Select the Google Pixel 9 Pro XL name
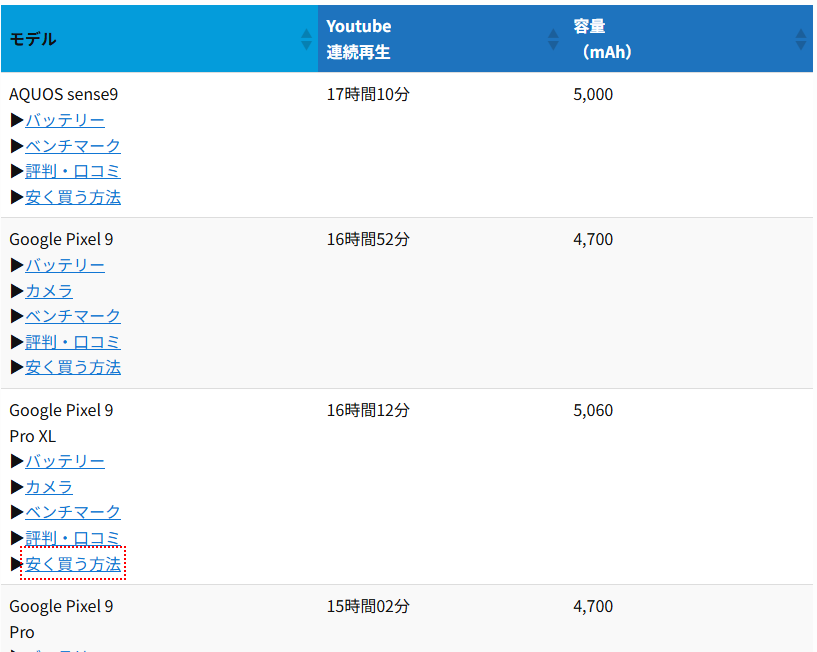Image resolution: width=817 pixels, height=652 pixels. [61, 423]
